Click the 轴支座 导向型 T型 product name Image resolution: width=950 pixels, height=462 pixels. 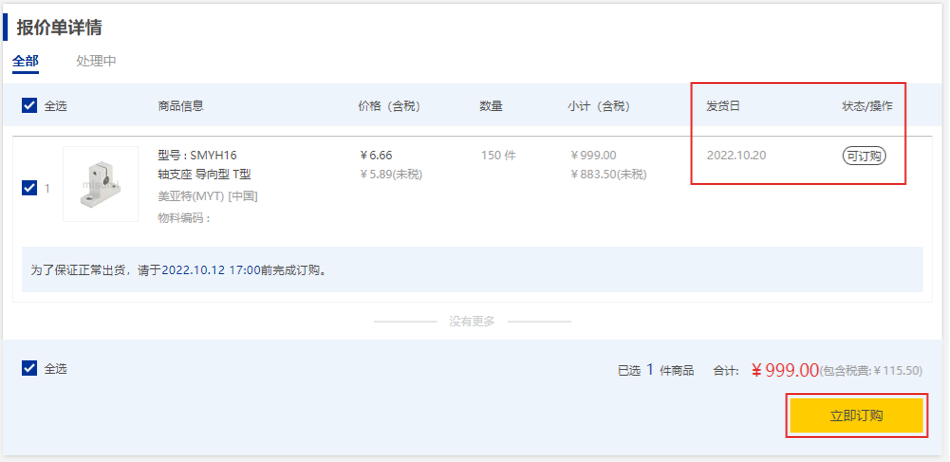coord(205,175)
